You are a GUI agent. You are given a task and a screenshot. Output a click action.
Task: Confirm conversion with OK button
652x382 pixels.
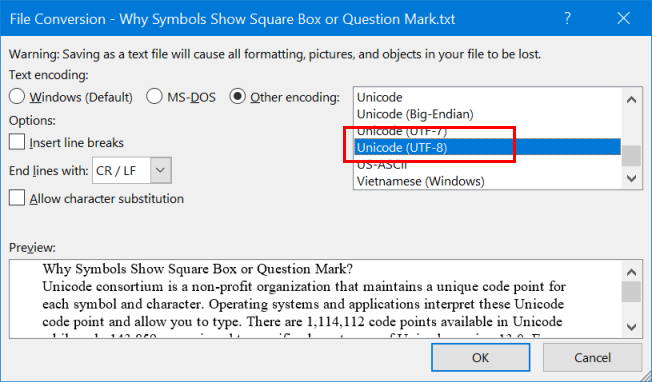(481, 357)
